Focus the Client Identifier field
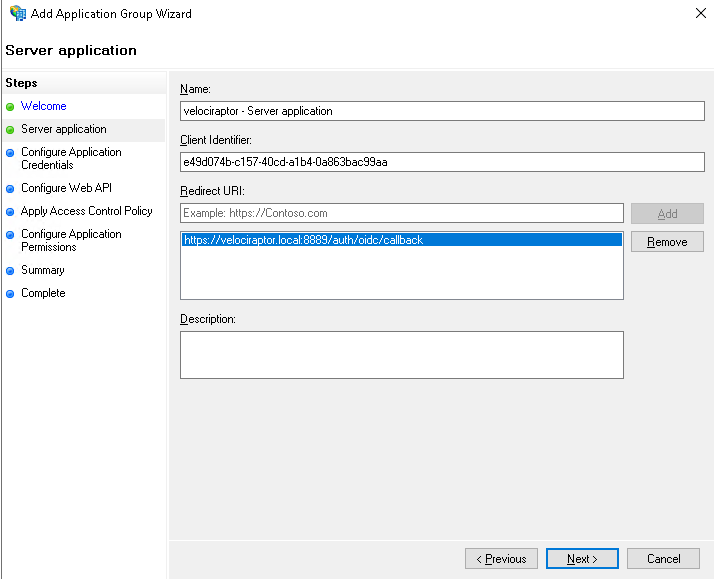This screenshot has width=714, height=579. click(x=442, y=162)
